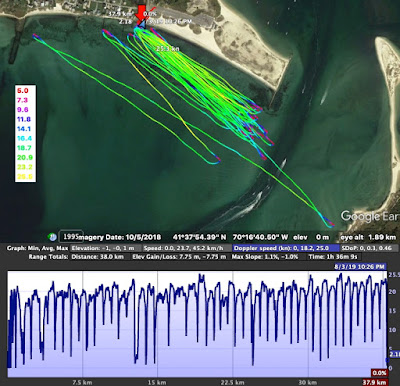Click the red arrow position marker

pos(141,13)
